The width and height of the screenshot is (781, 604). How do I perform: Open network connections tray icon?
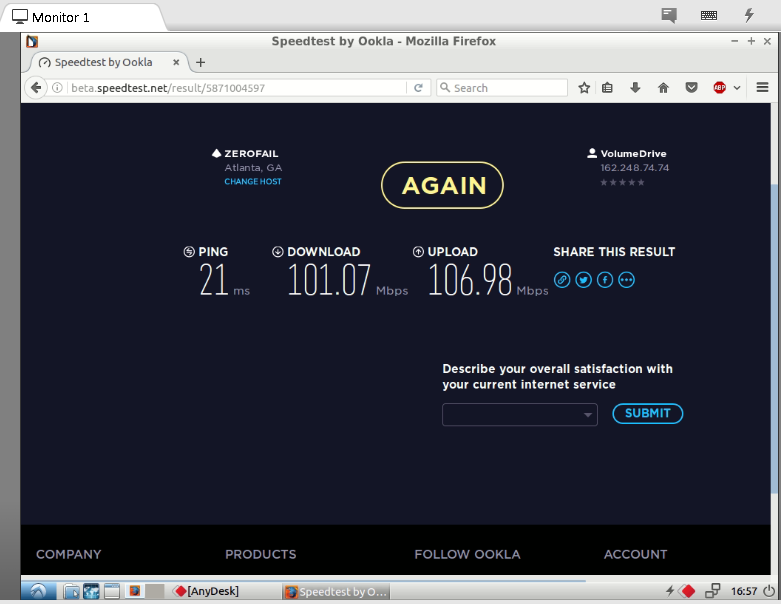[713, 591]
